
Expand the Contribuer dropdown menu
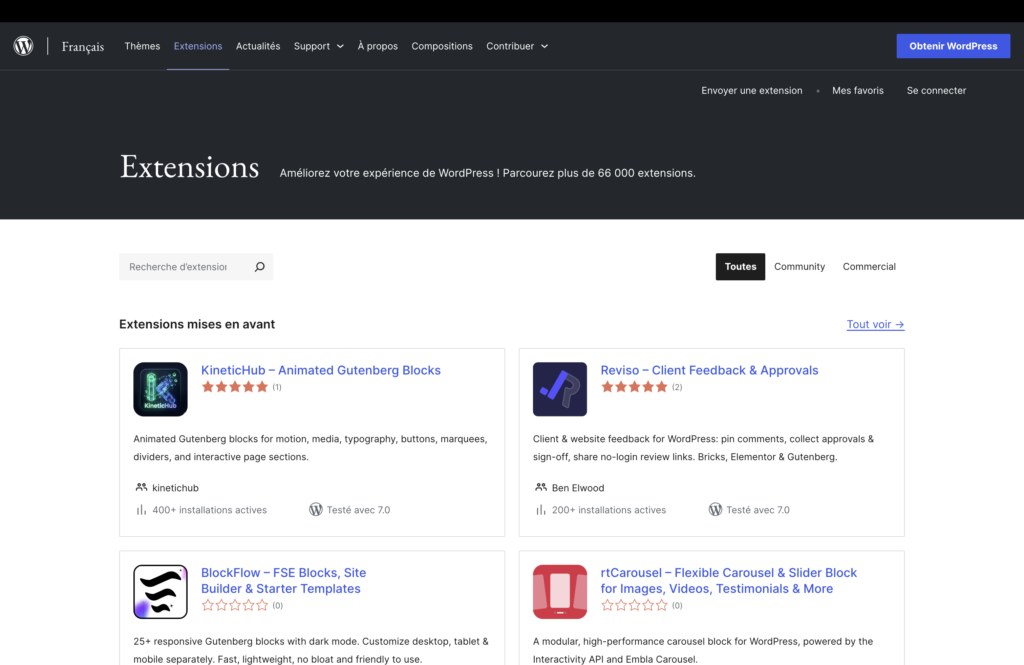(x=517, y=46)
